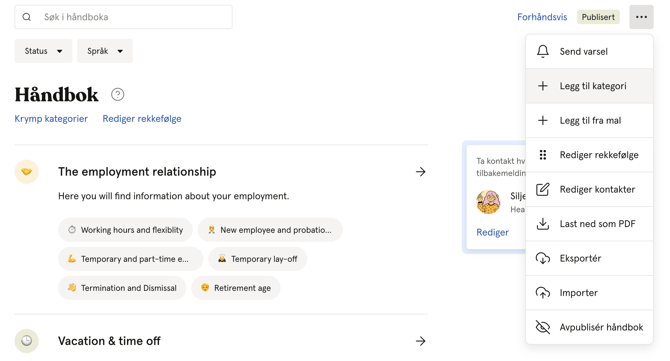The width and height of the screenshot is (670, 361).
Task: Select Rediger rekkefølge in the dropdown menu
Action: click(589, 155)
